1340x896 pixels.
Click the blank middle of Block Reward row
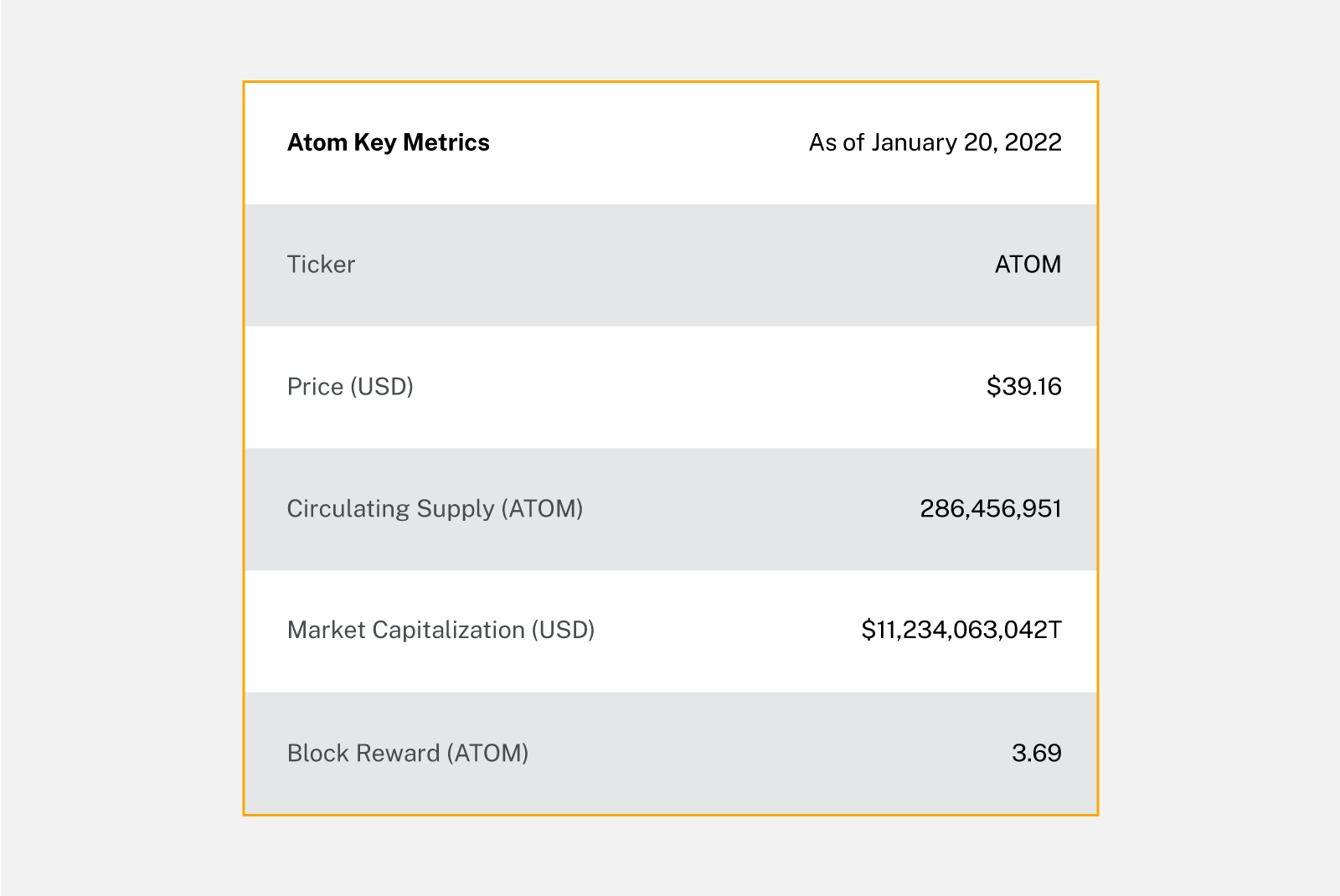point(754,753)
